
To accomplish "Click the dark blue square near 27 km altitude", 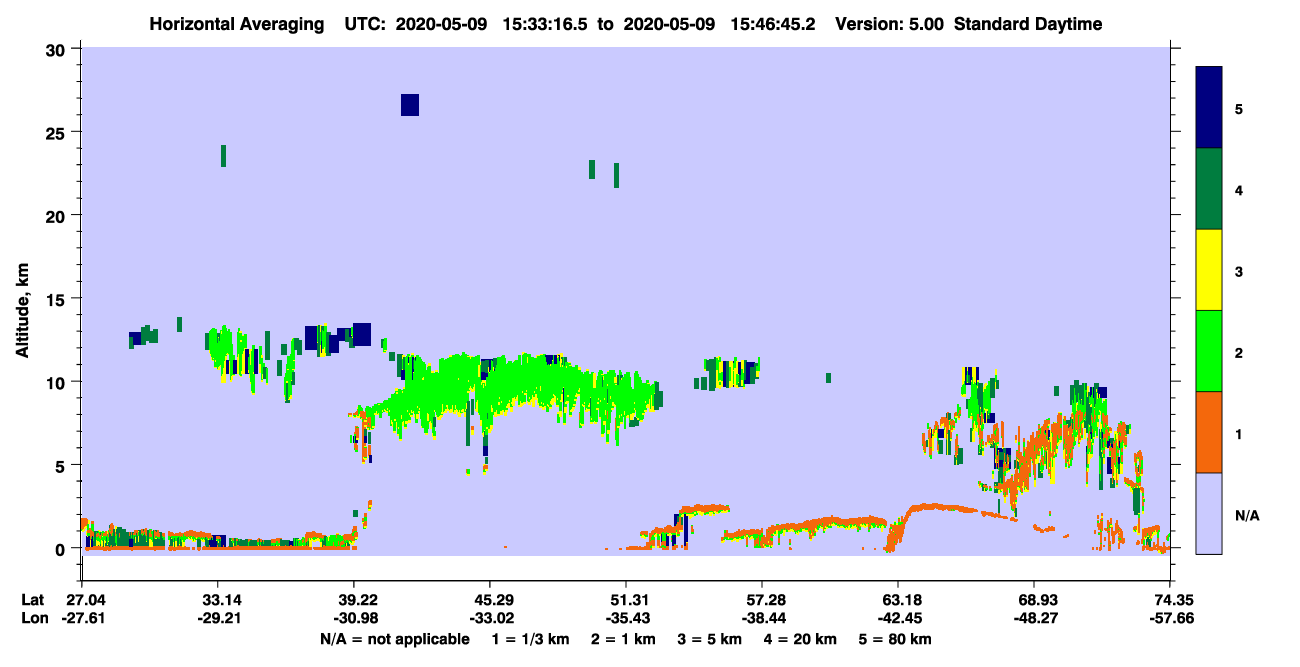I will [410, 105].
